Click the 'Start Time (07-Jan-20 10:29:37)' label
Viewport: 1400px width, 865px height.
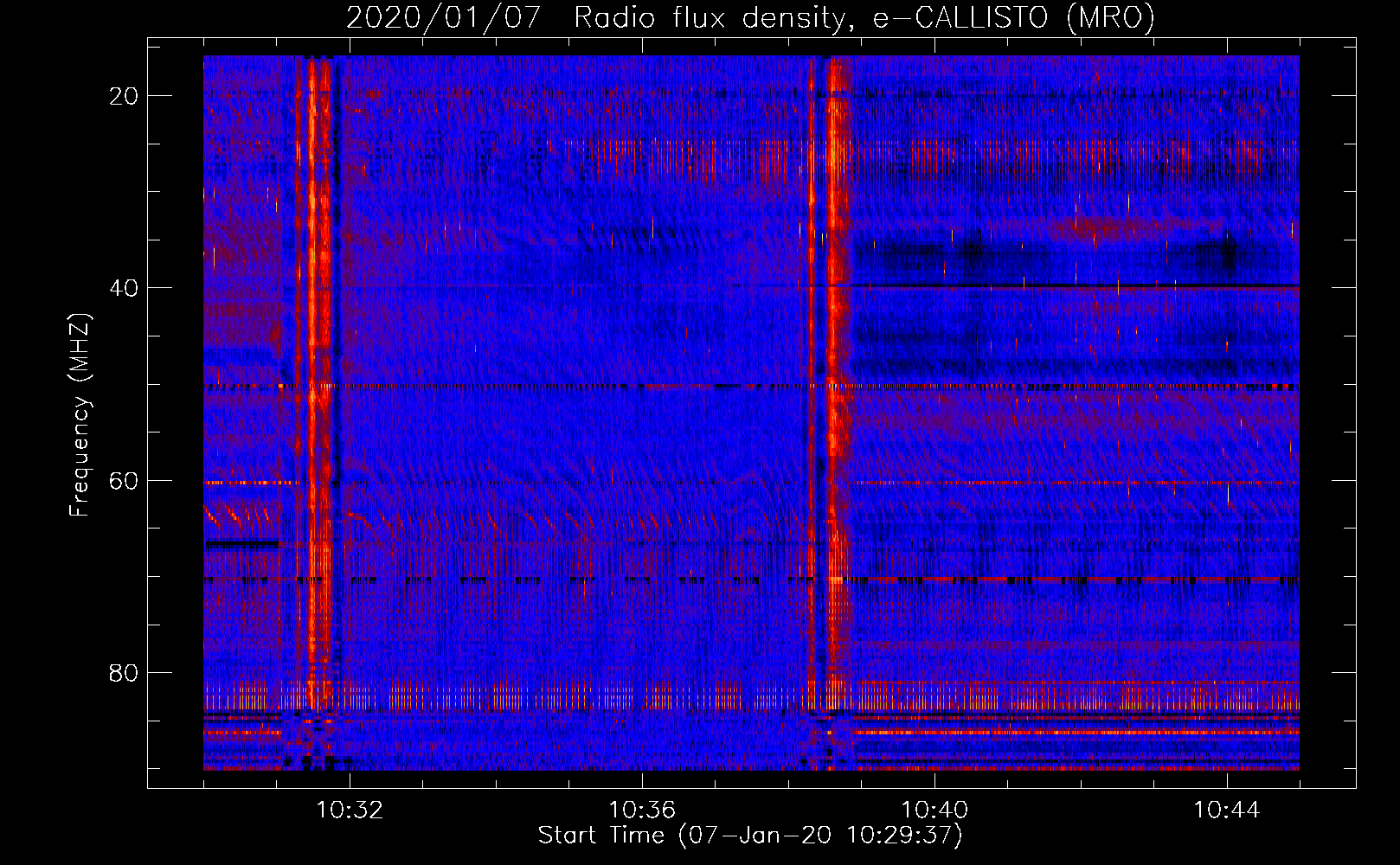750,836
